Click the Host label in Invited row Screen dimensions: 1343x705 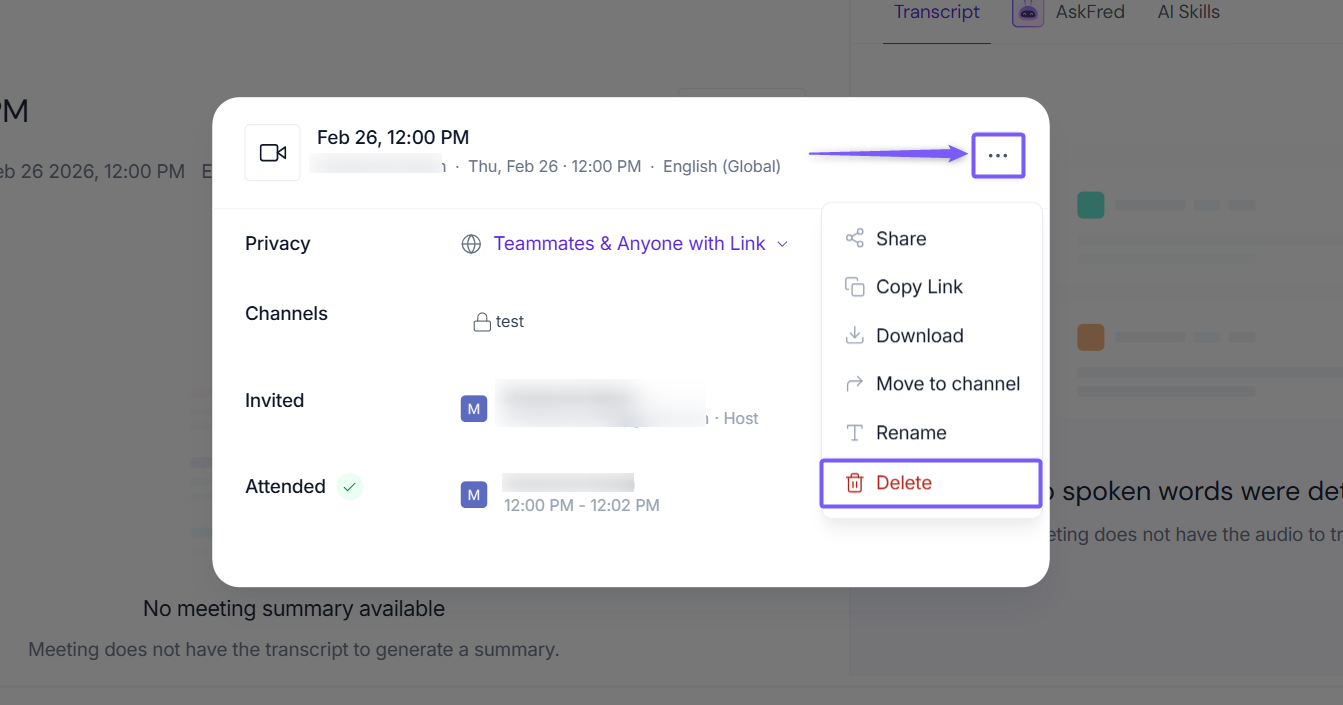(741, 418)
